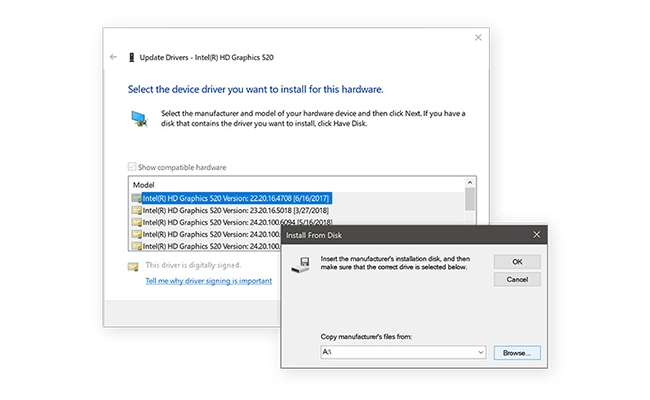The width and height of the screenshot is (650, 400).
Task: Click the 'This driver is digitally signed' text
Action: click(193, 265)
